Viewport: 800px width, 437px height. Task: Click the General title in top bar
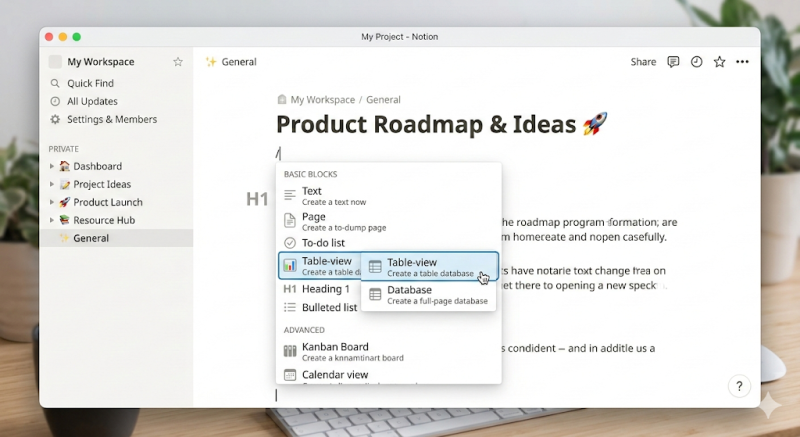point(239,62)
